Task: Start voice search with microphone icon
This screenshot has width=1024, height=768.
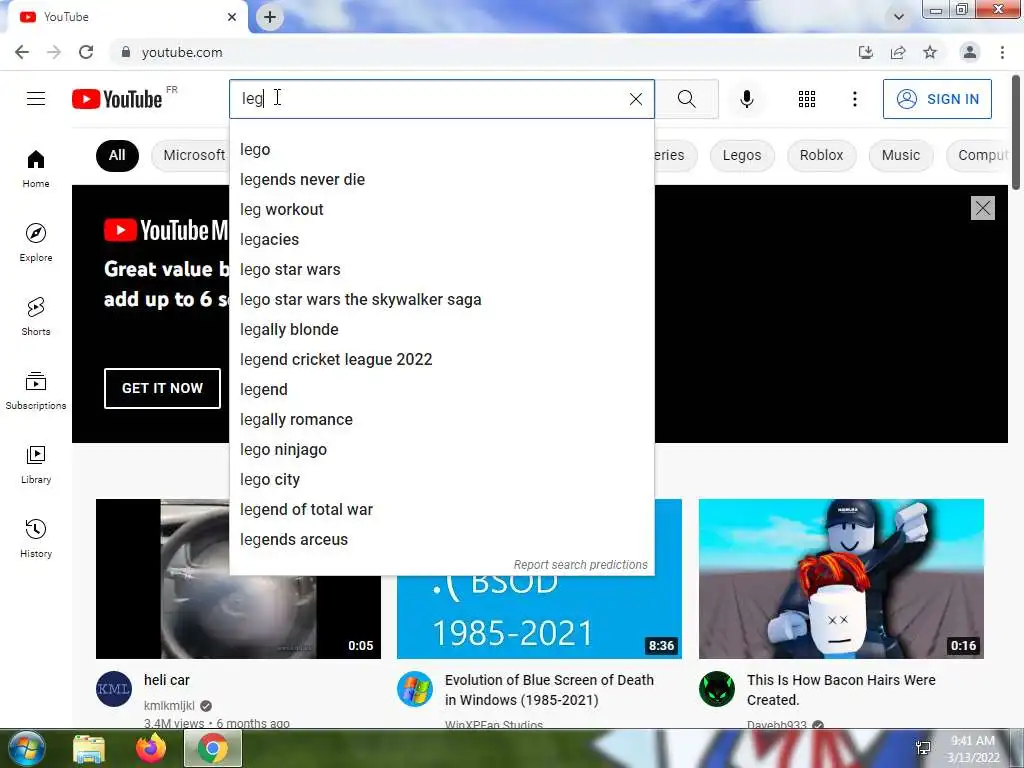Action: coord(746,99)
